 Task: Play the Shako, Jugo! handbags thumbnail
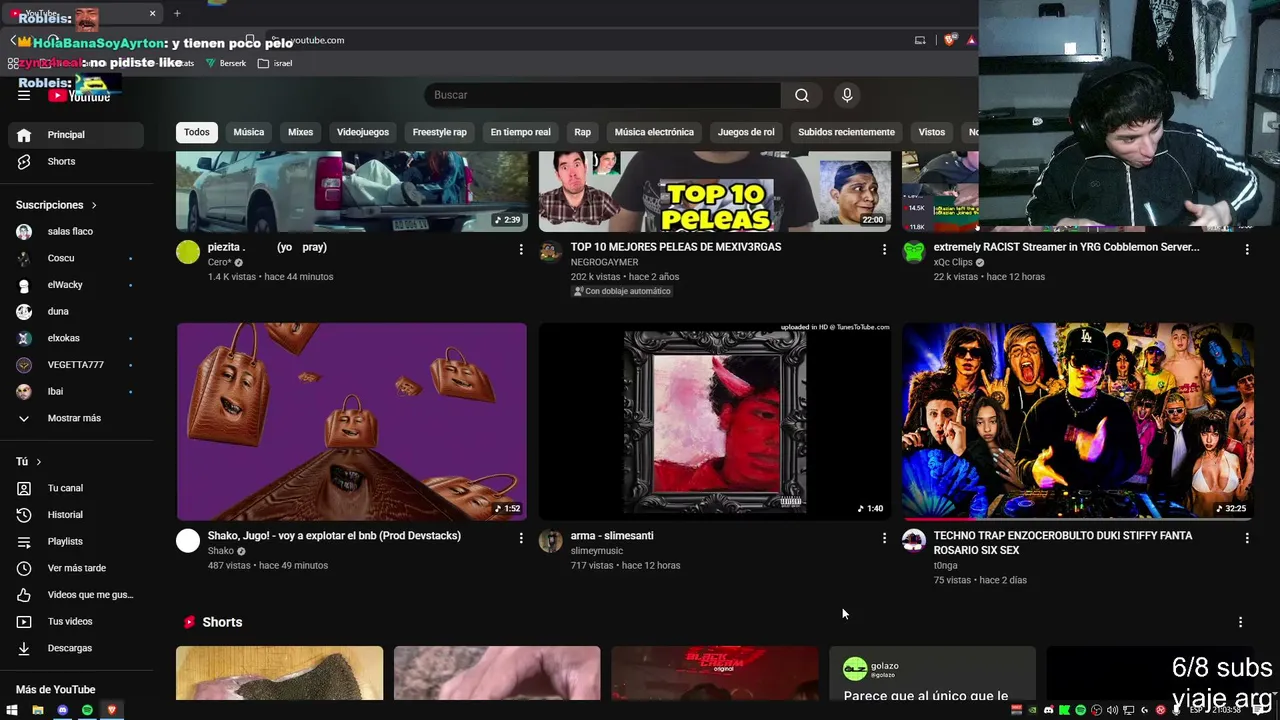(352, 421)
